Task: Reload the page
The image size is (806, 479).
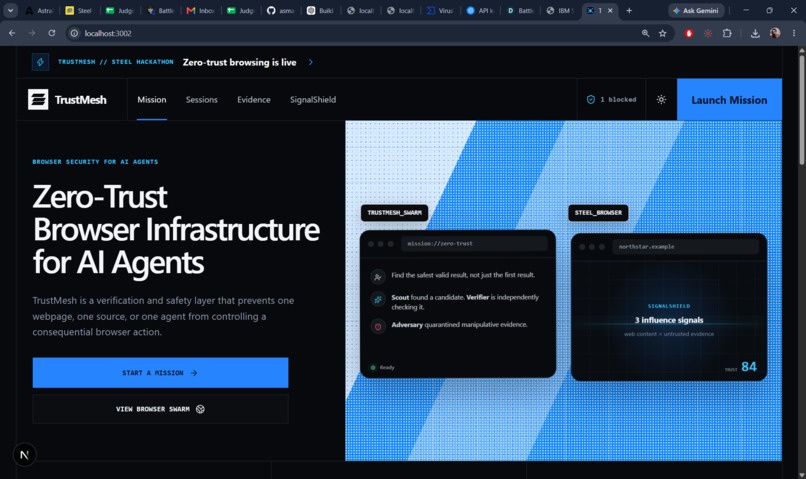Action: click(51, 33)
